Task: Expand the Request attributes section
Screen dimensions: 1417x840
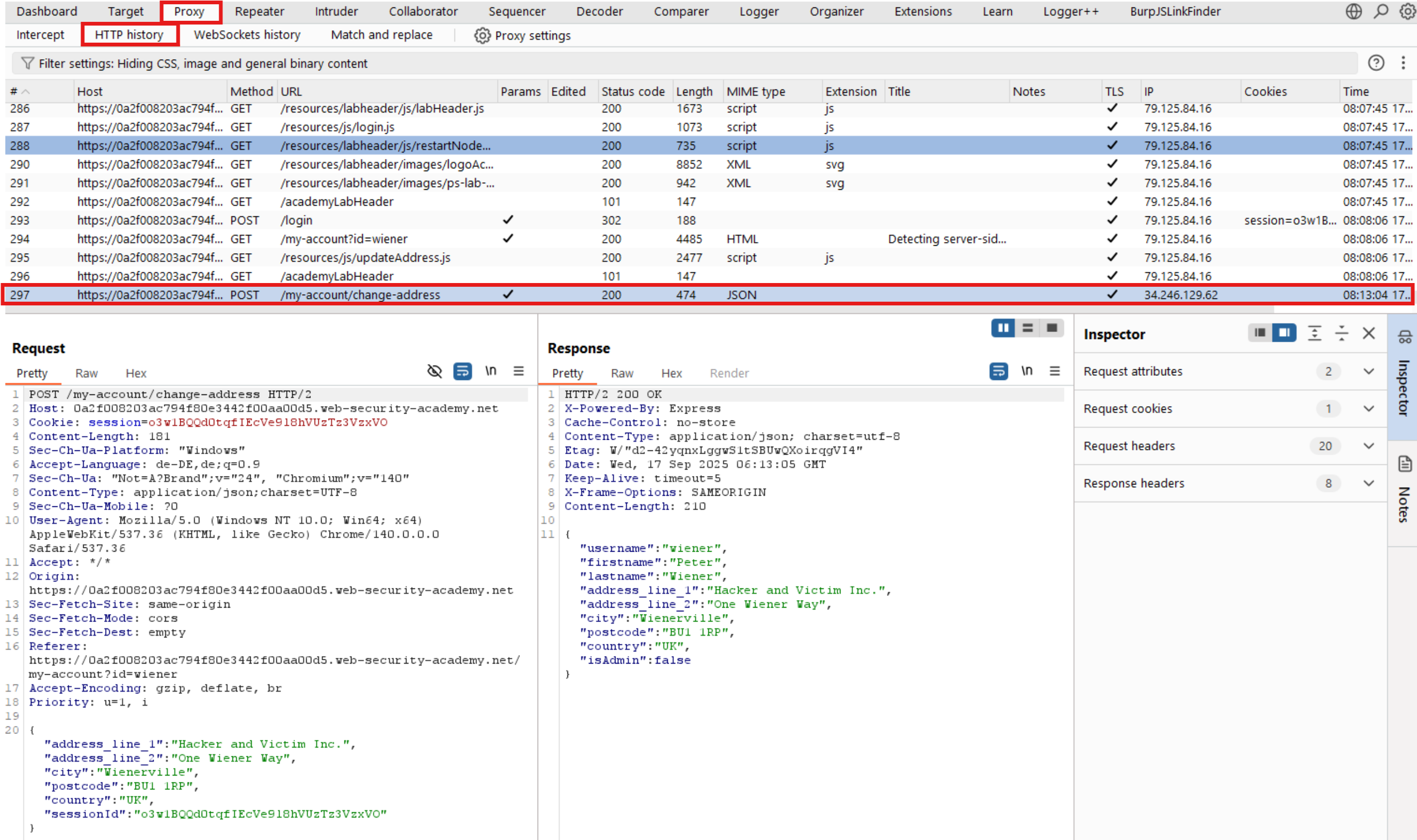Action: coord(1368,371)
